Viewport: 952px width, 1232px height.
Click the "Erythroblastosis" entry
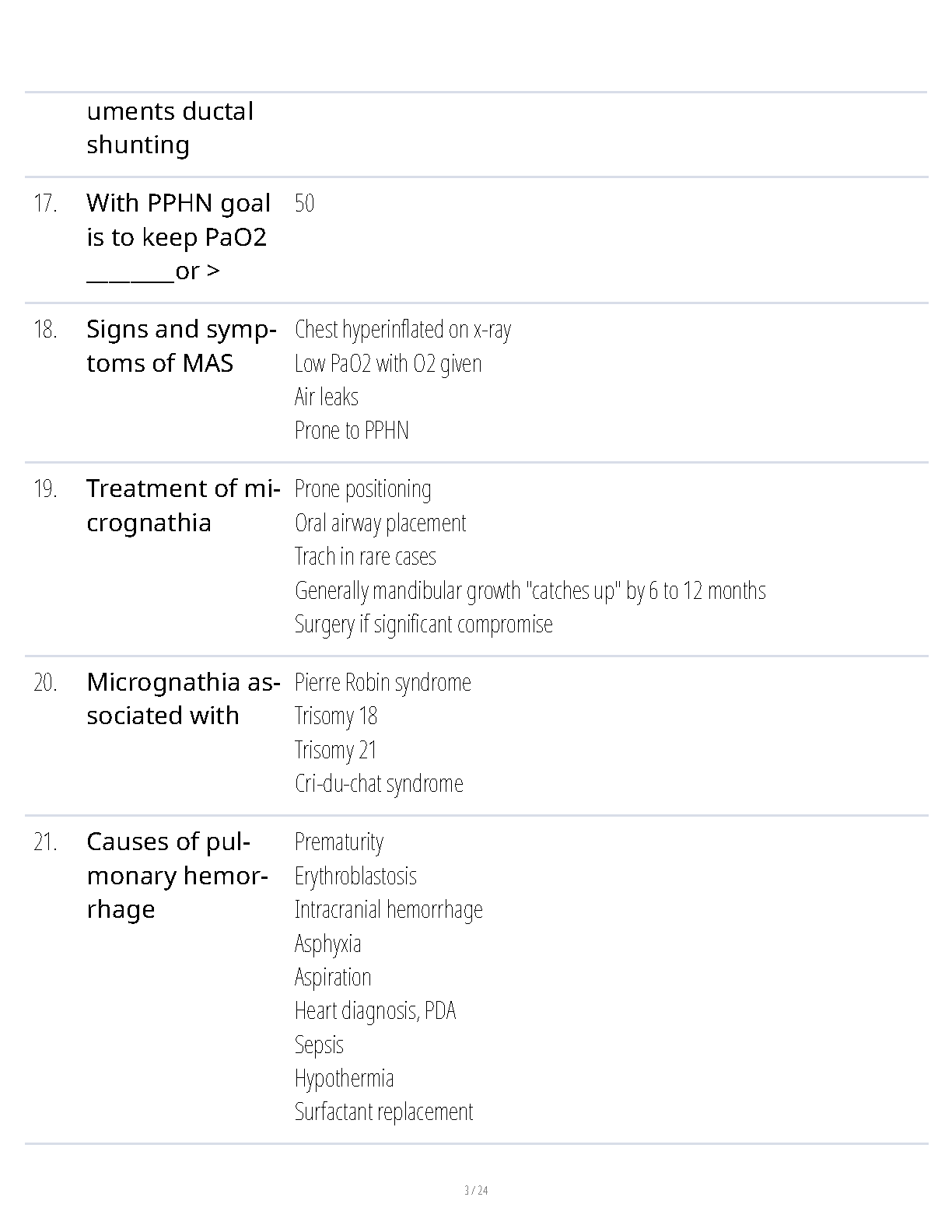click(x=355, y=876)
